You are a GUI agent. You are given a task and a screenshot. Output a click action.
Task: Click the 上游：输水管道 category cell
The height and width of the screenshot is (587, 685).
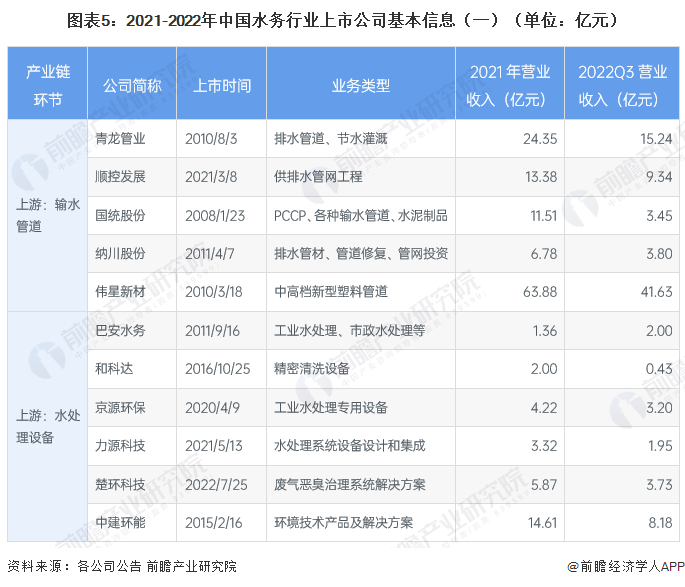pyautogui.click(x=48, y=215)
